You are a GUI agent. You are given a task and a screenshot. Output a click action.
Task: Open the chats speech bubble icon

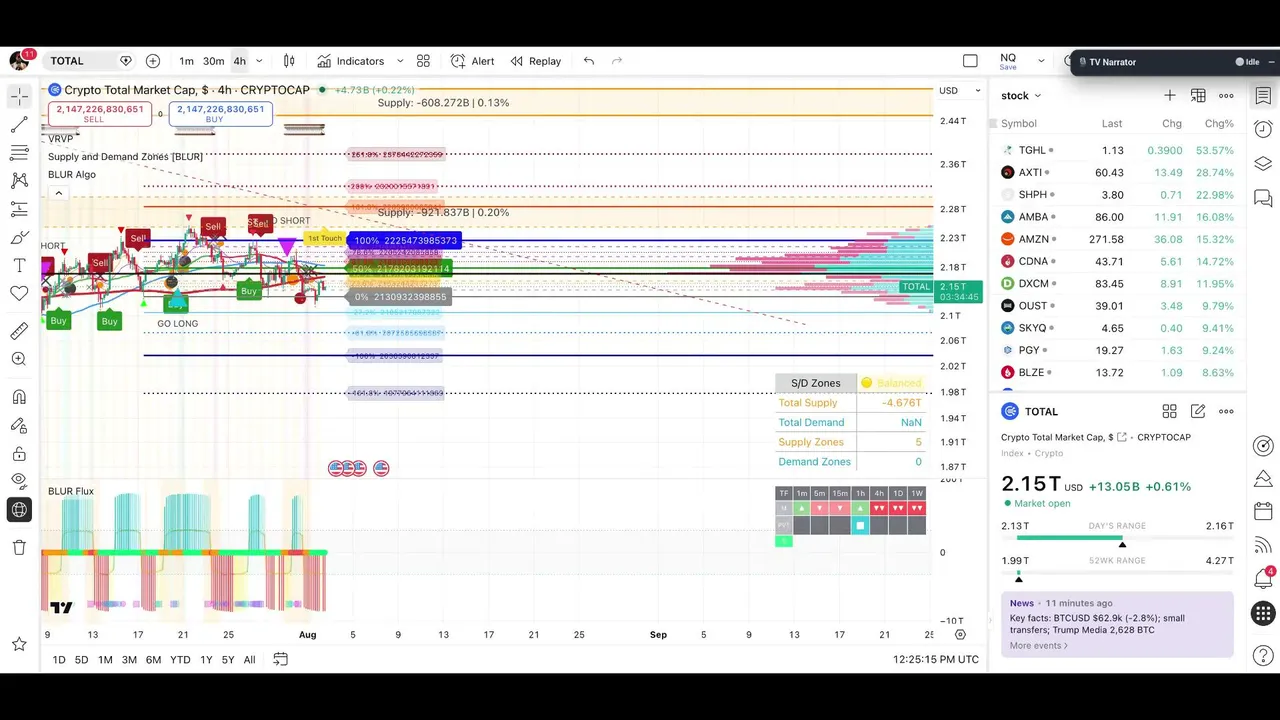[1263, 198]
